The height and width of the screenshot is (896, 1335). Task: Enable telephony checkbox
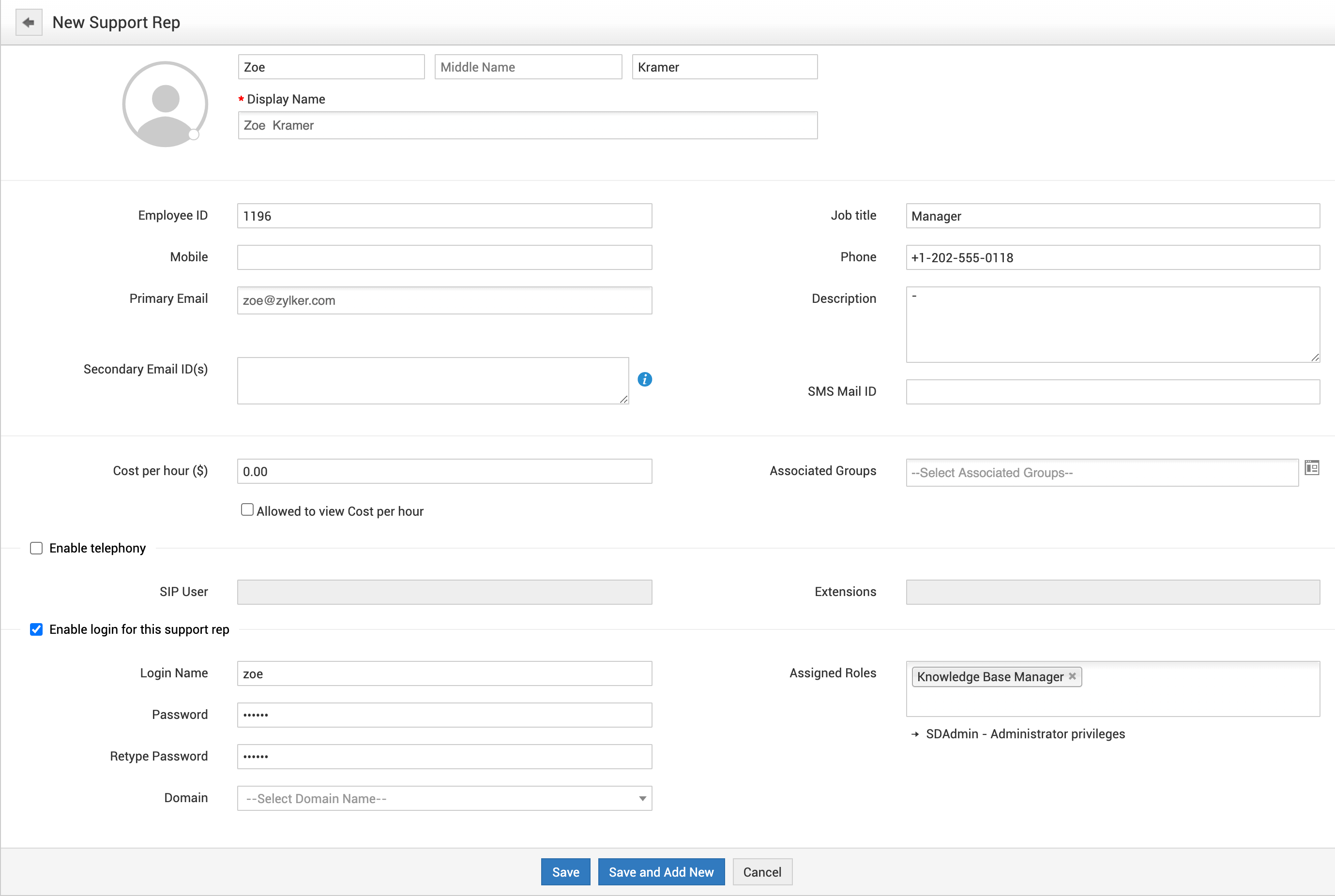point(36,549)
